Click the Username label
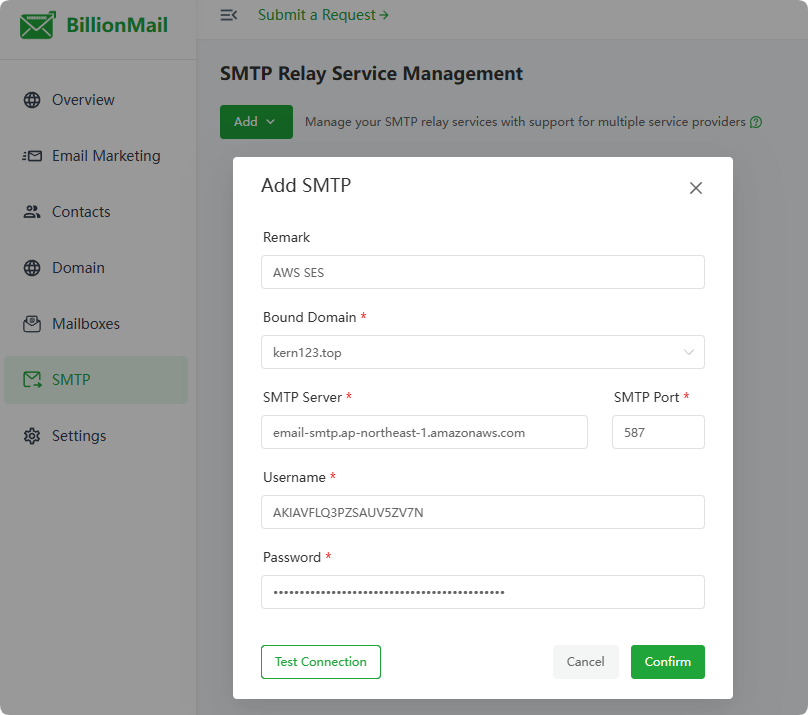The image size is (808, 715). tap(294, 478)
